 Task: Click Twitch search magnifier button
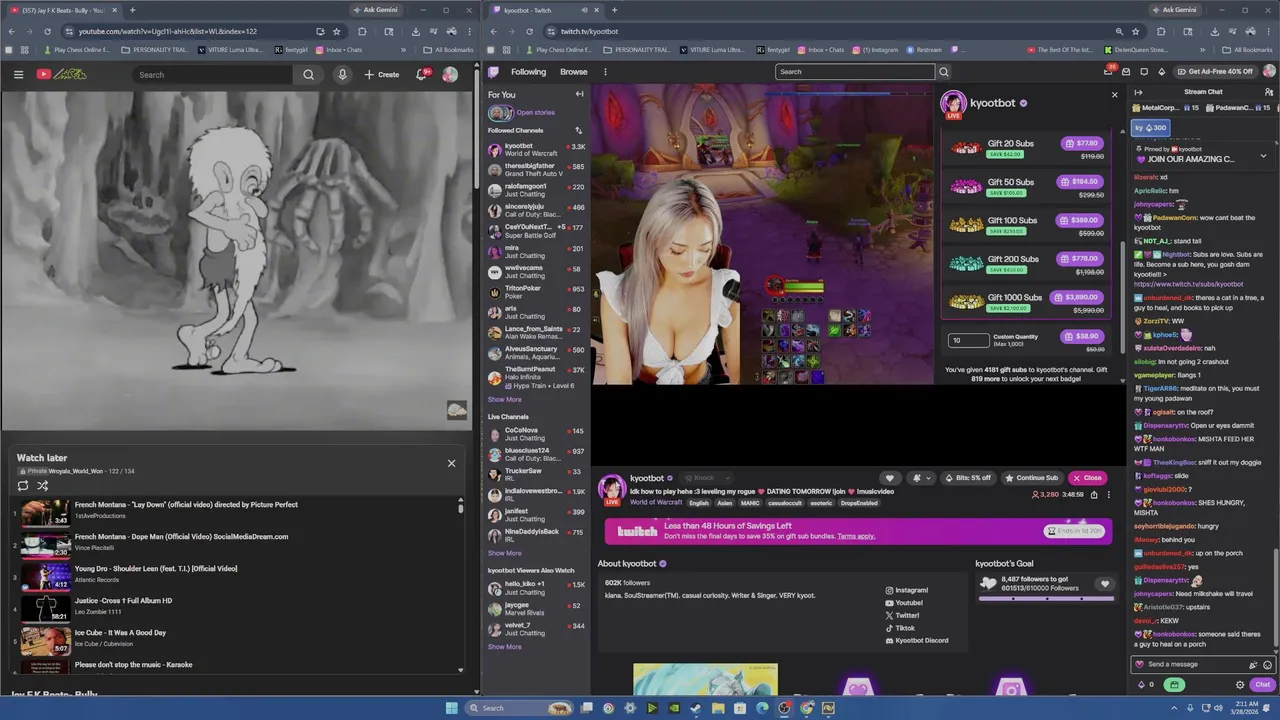click(943, 72)
